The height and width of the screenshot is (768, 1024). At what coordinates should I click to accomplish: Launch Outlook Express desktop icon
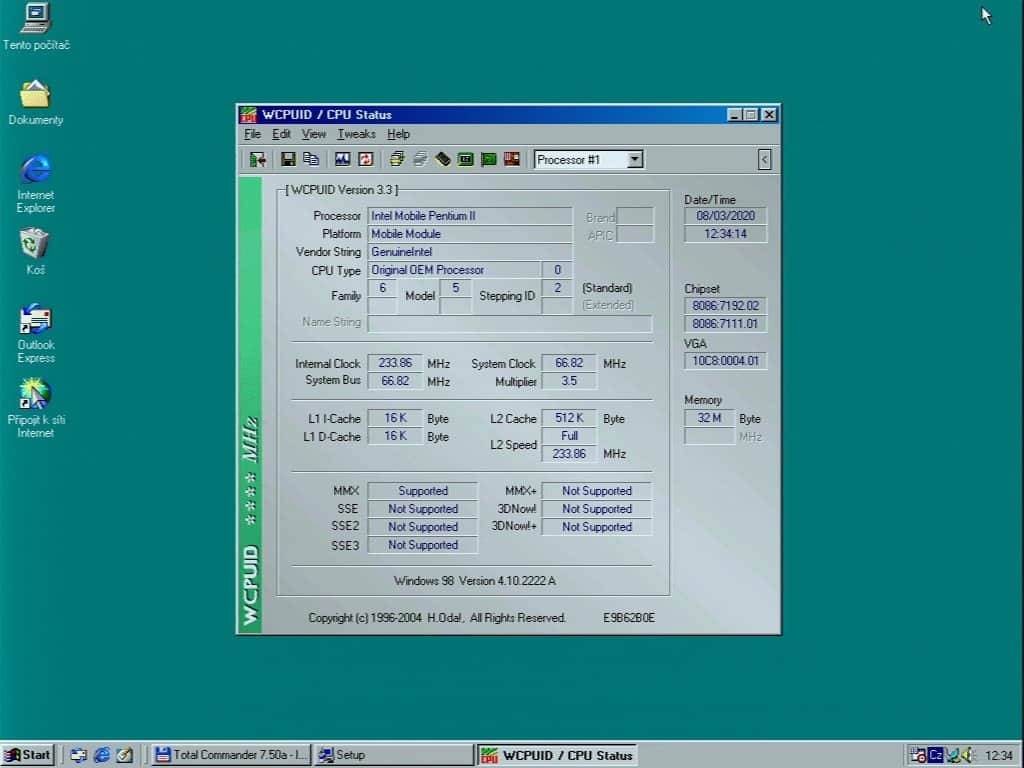pyautogui.click(x=36, y=333)
